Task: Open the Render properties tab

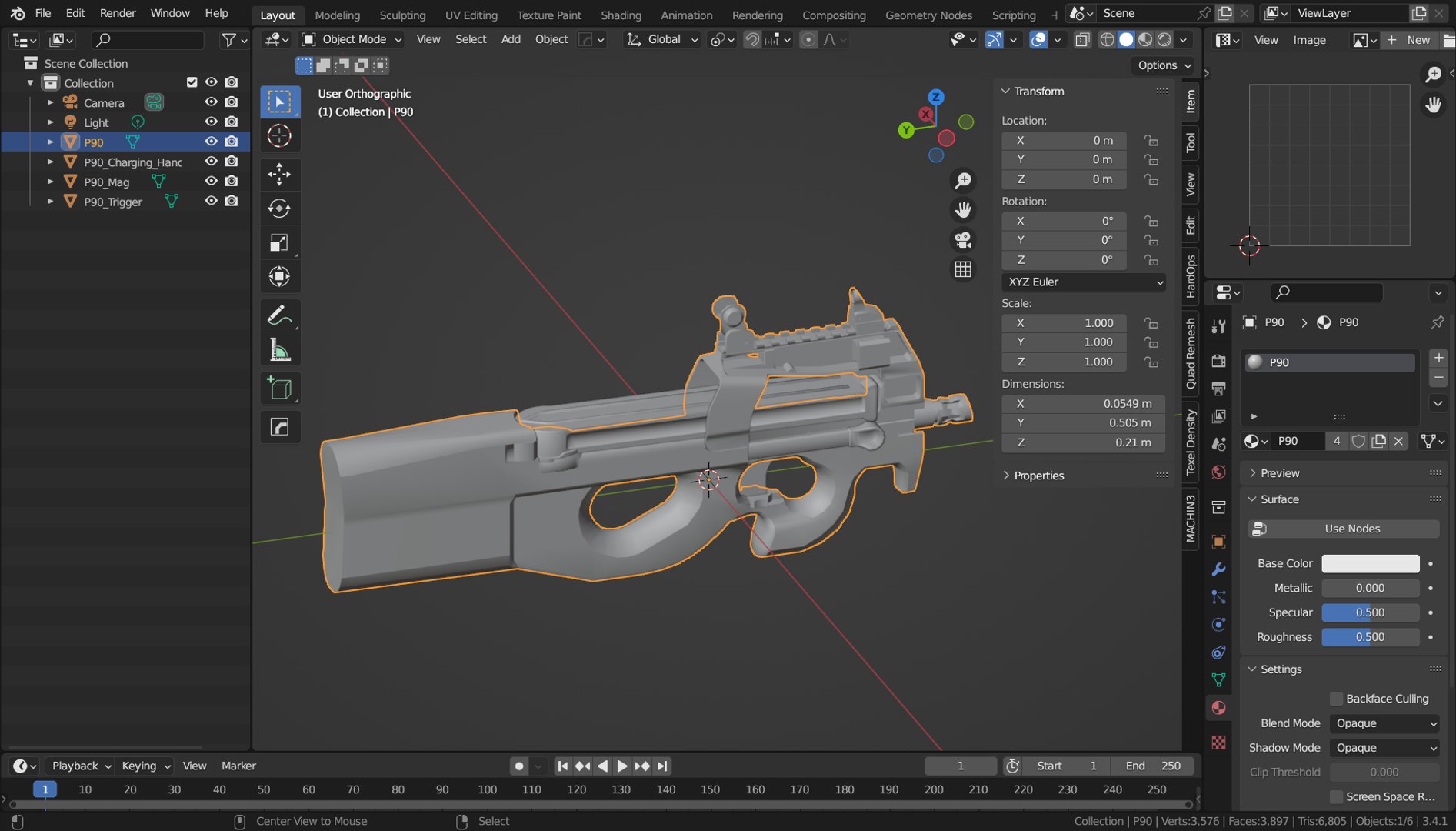Action: pos(1218,361)
